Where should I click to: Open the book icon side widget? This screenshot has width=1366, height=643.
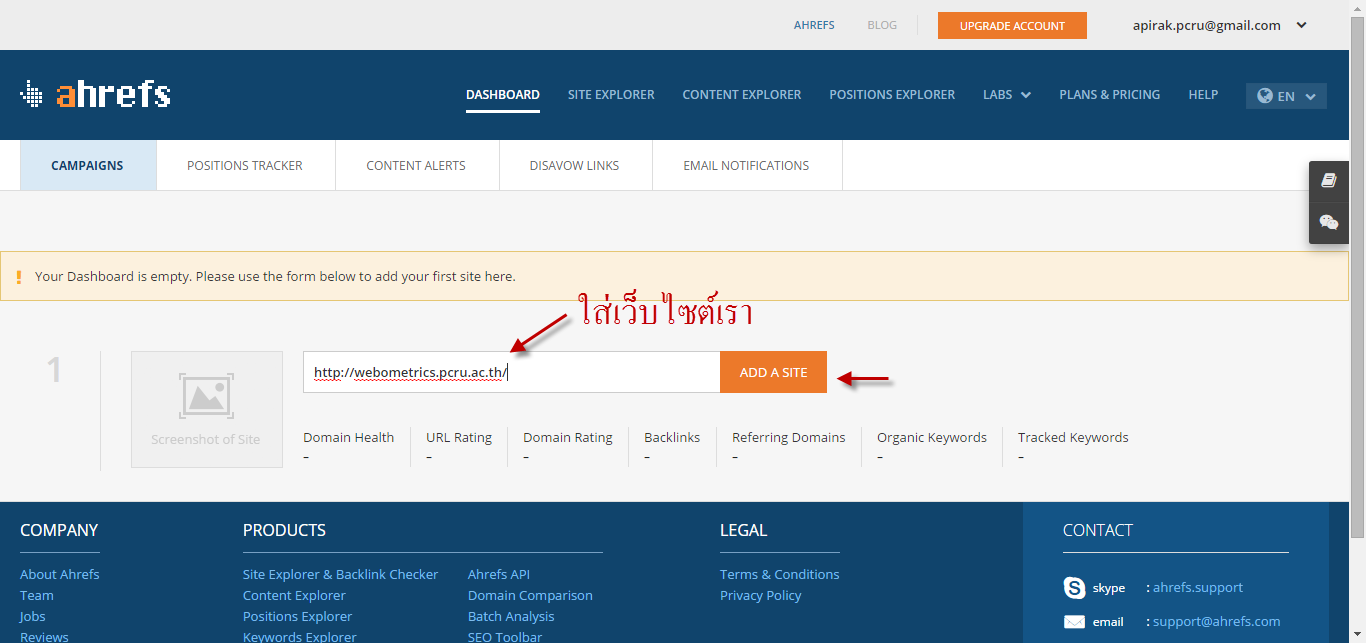click(x=1328, y=181)
